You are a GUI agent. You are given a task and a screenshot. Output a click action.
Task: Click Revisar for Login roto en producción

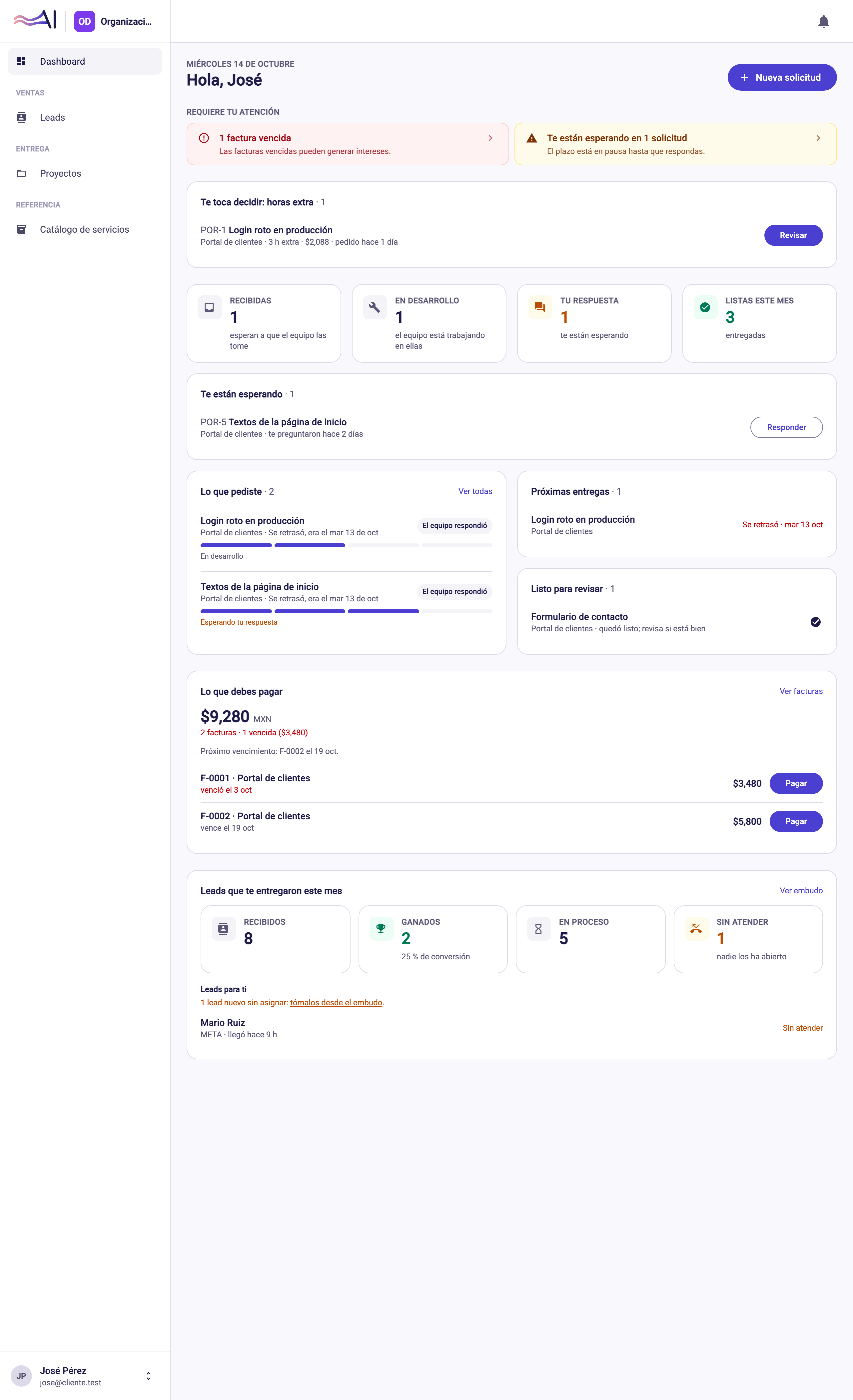coord(793,235)
